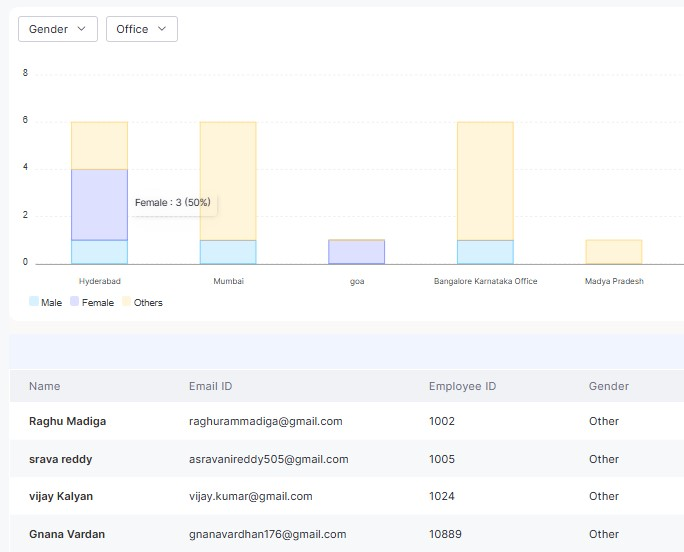The image size is (684, 552).
Task: Select employee name vijay Kalyan
Action: coord(61,496)
